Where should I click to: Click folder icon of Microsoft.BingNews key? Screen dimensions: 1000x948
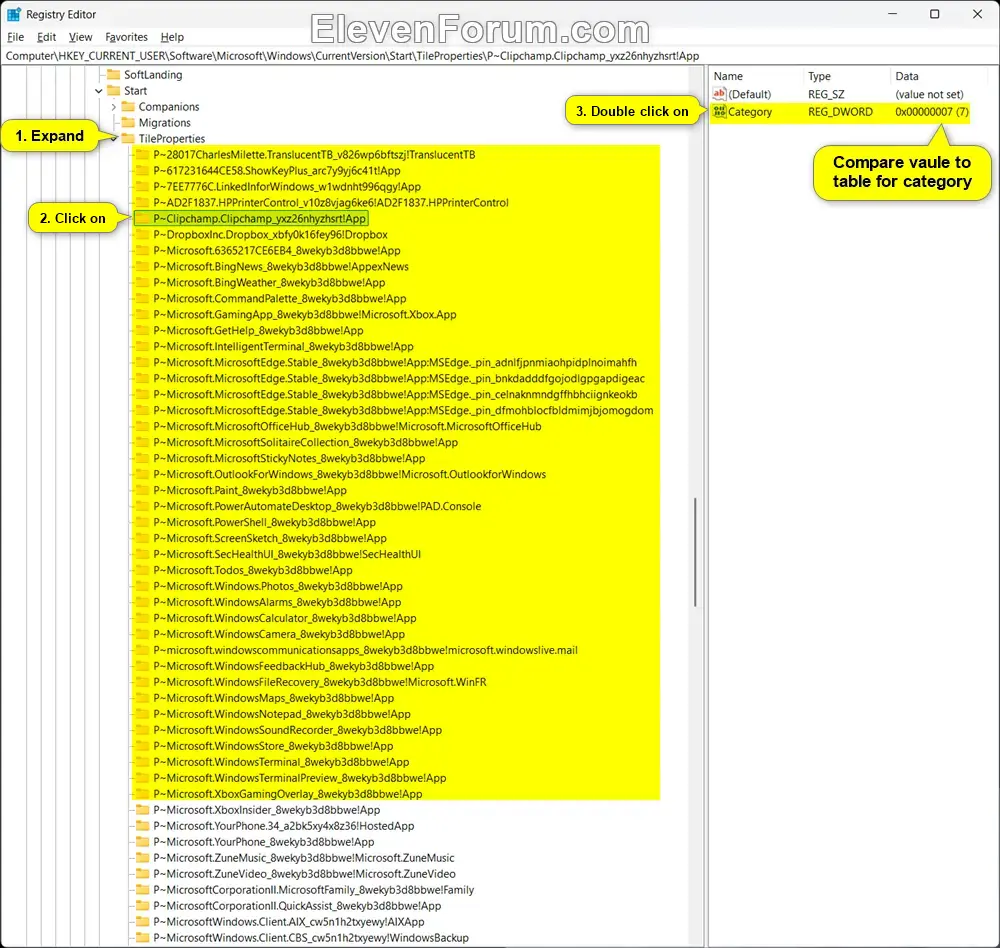(x=143, y=267)
